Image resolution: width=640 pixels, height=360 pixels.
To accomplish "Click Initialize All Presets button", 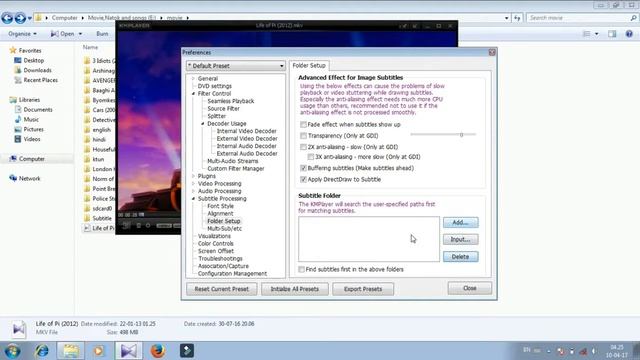I will (295, 289).
